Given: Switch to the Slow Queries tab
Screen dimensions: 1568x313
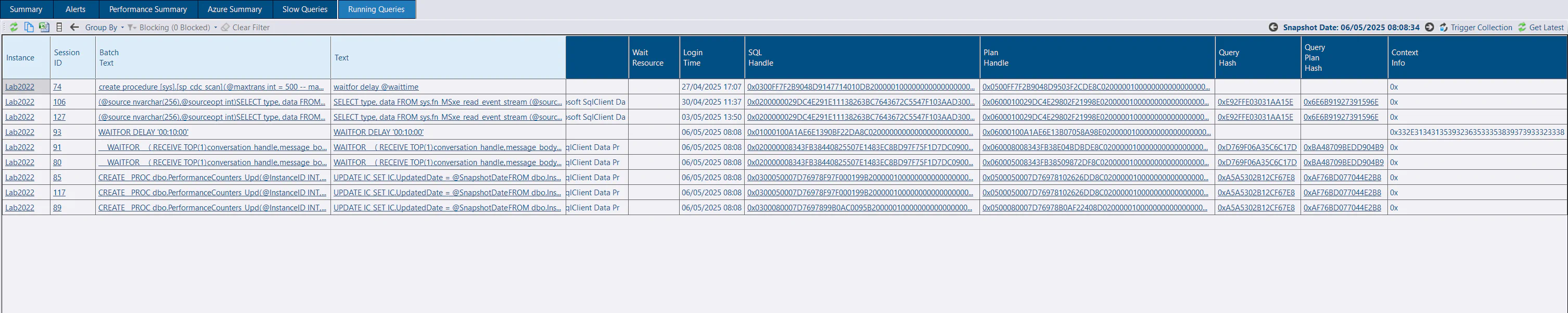Looking at the screenshot, I should coord(304,9).
